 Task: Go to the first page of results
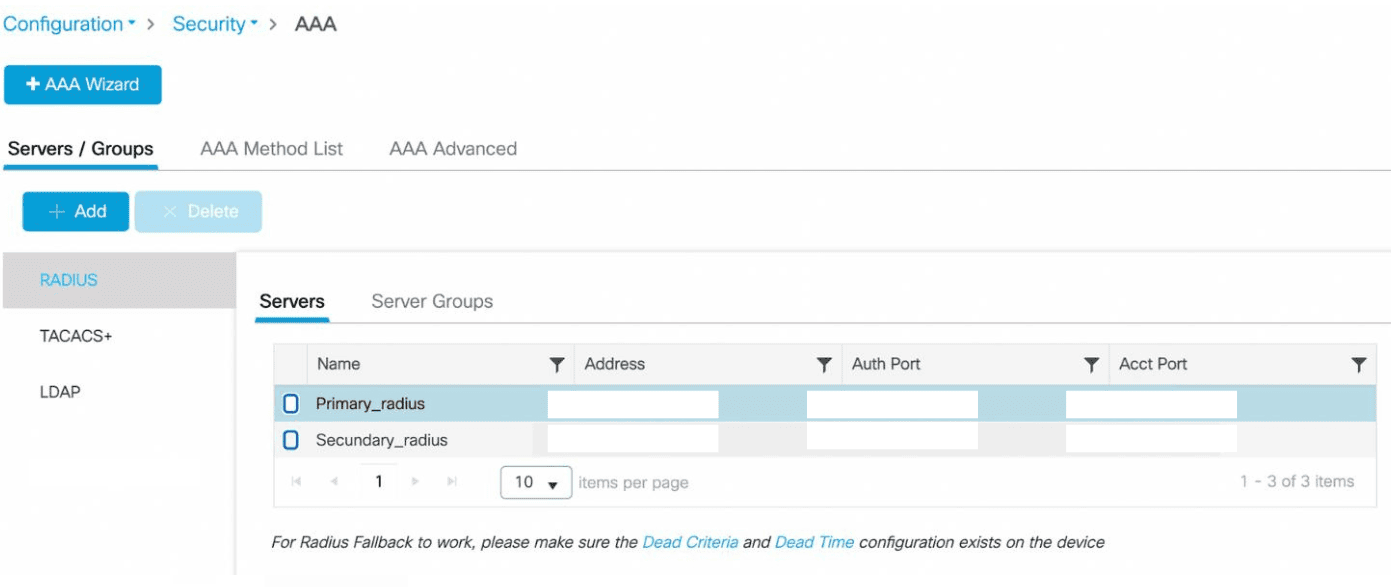pos(296,482)
